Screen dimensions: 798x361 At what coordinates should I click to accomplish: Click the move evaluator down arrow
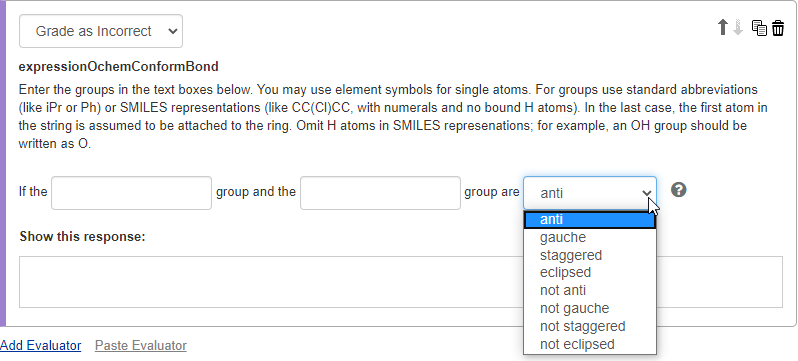tap(738, 27)
